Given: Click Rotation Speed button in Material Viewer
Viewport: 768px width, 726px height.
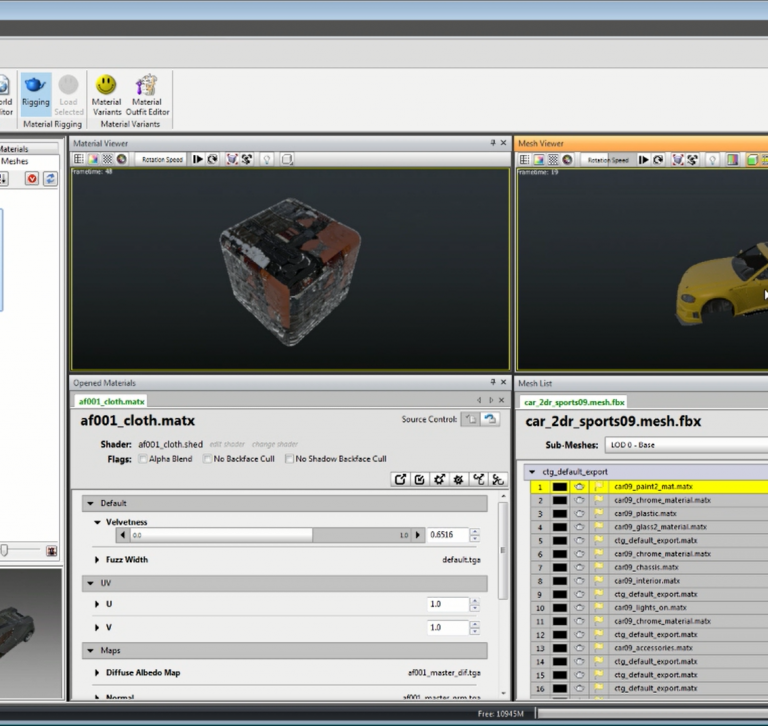Looking at the screenshot, I should pos(161,159).
